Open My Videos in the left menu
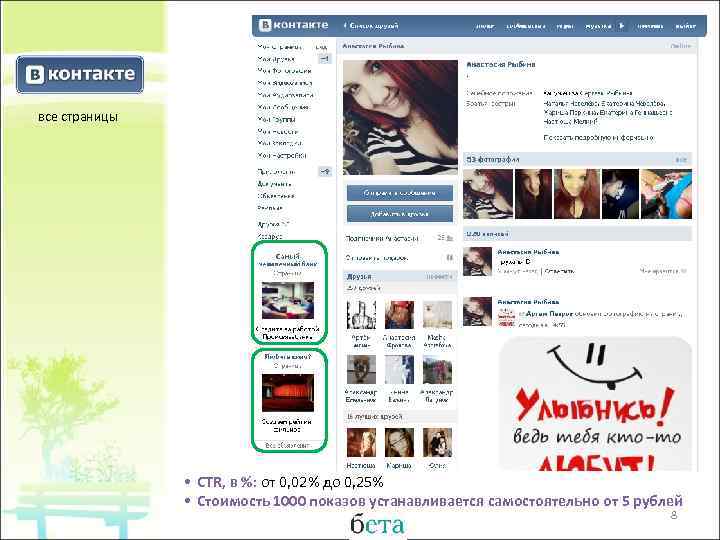Screen dimensions: 720x540 (x=285, y=83)
